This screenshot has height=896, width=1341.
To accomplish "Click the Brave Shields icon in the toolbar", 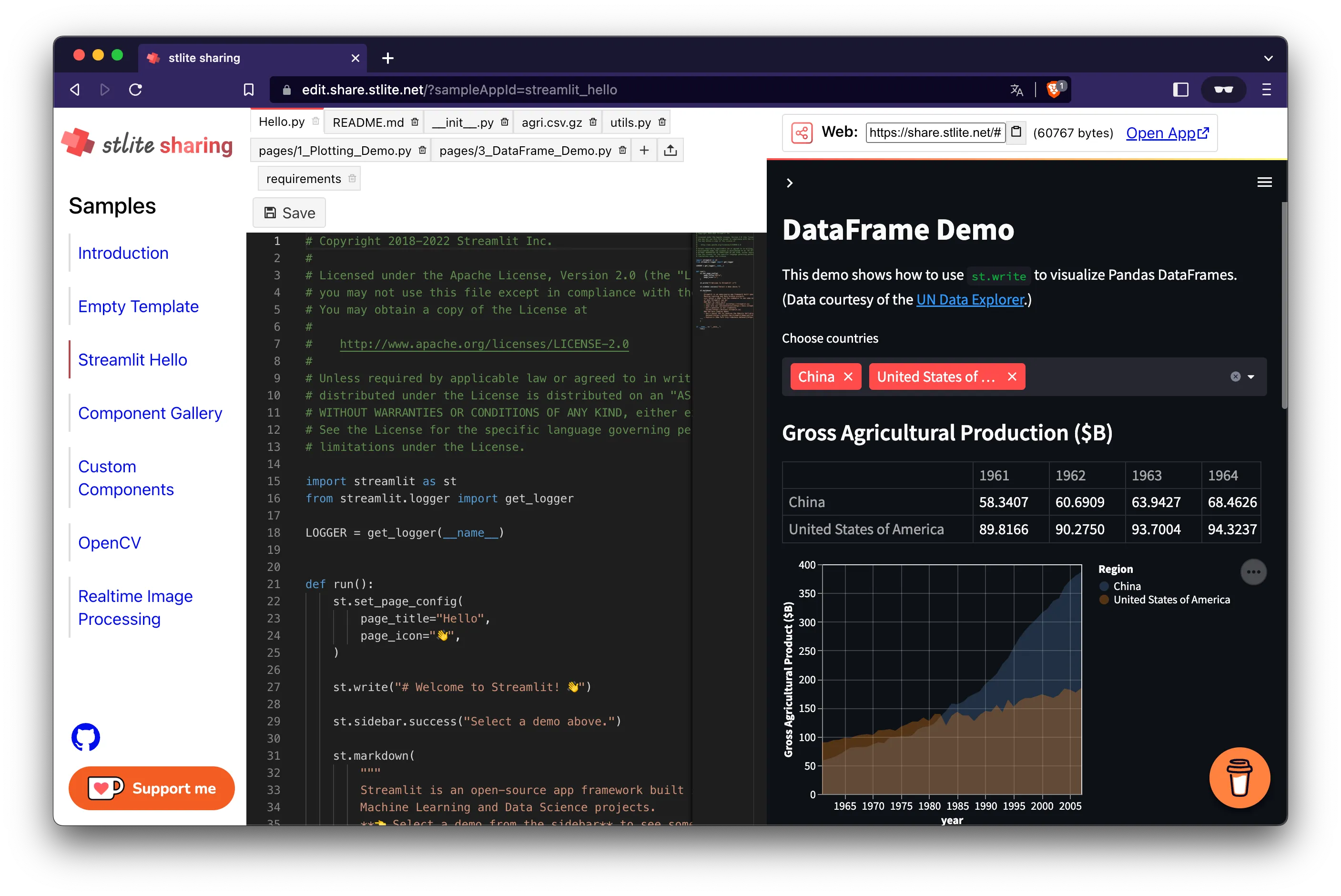I will tap(1053, 89).
